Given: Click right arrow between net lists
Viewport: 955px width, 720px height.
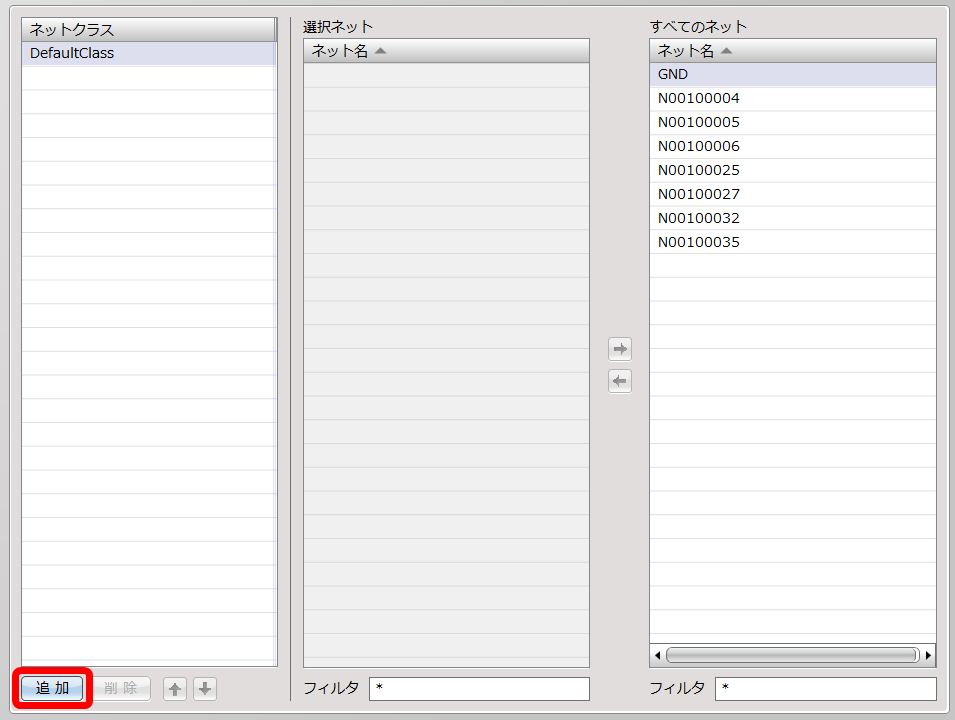Looking at the screenshot, I should pyautogui.click(x=620, y=349).
